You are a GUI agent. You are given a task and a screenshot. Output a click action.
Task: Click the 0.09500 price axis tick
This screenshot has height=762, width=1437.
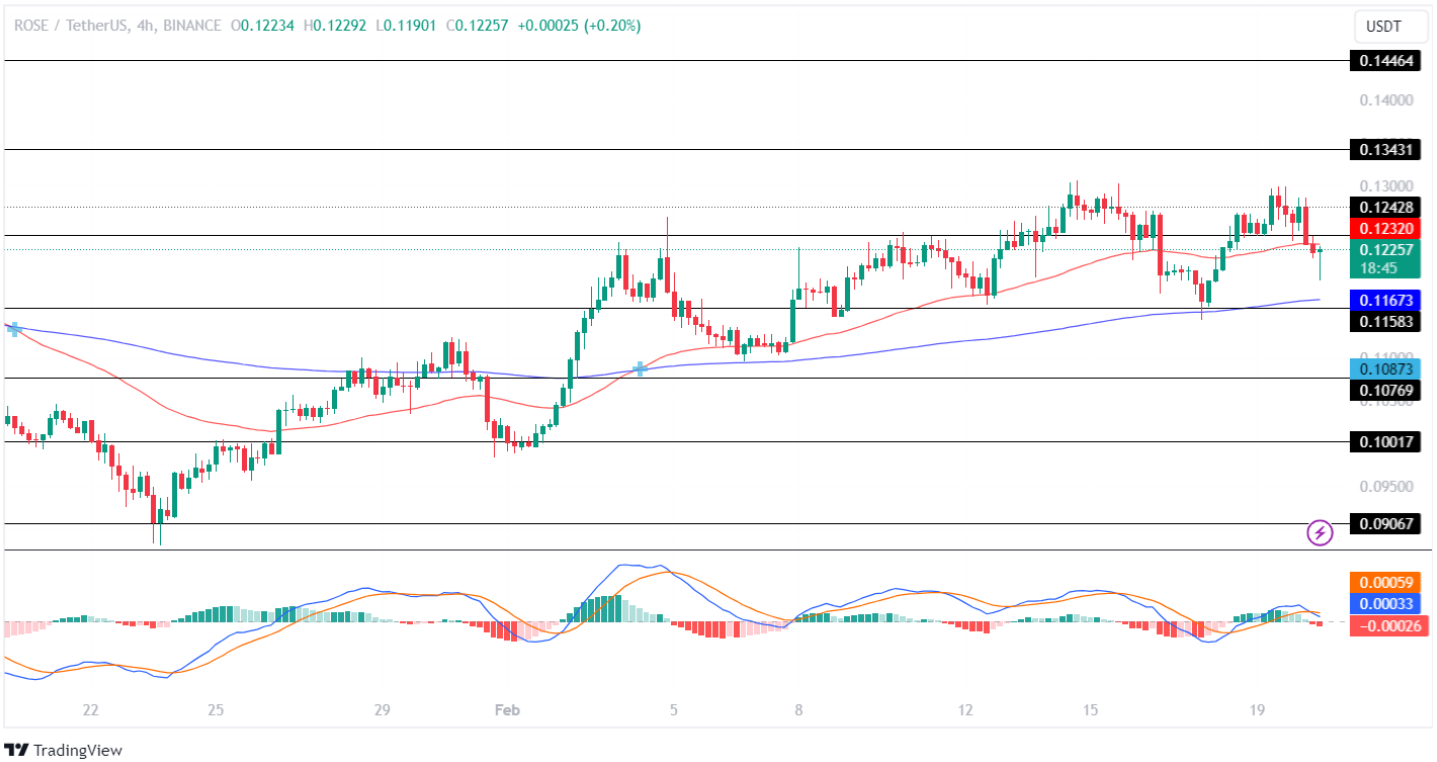[1386, 487]
